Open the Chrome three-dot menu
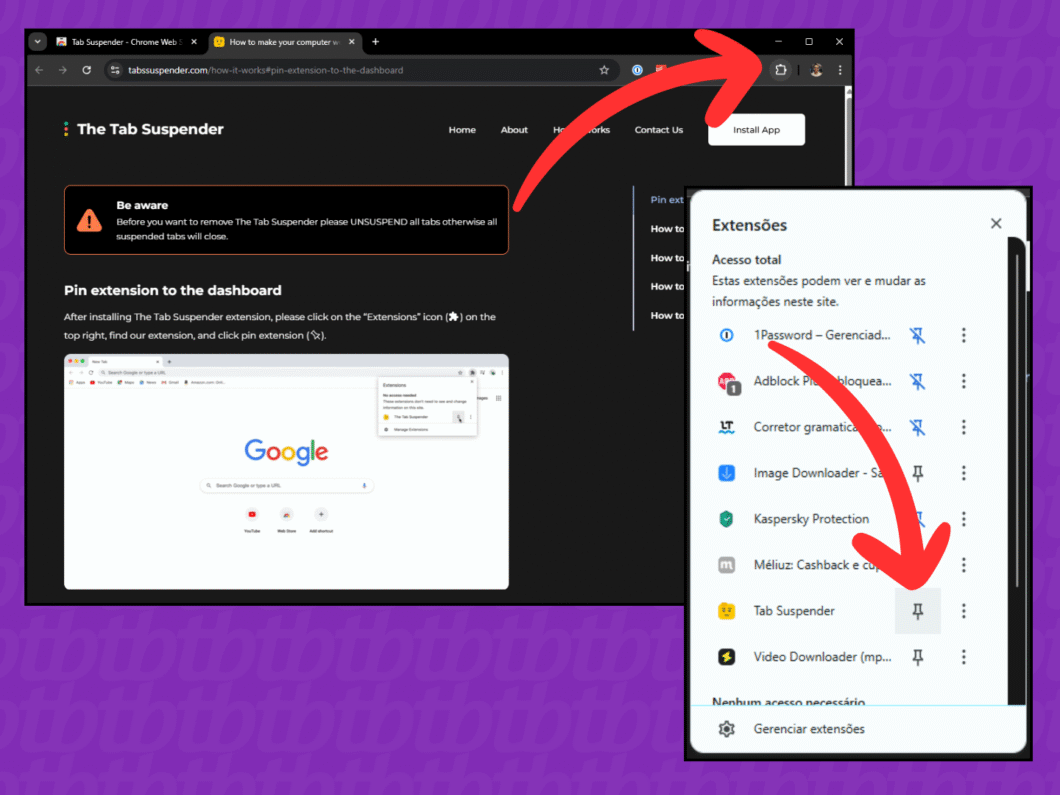Viewport: 1060px width, 795px height. (840, 70)
